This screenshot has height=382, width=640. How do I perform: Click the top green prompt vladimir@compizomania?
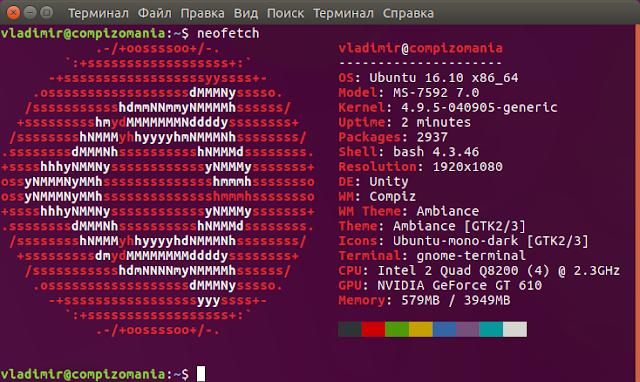(x=83, y=33)
